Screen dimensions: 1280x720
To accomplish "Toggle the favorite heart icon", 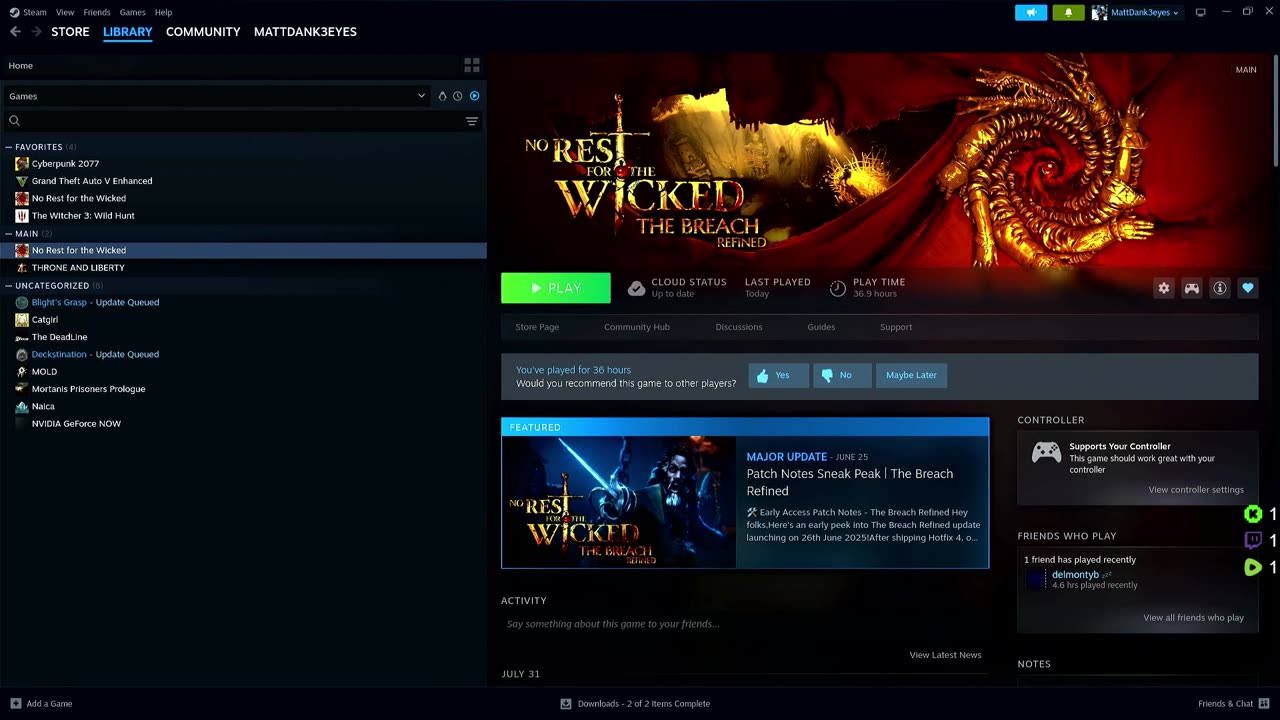I will click(x=1248, y=288).
